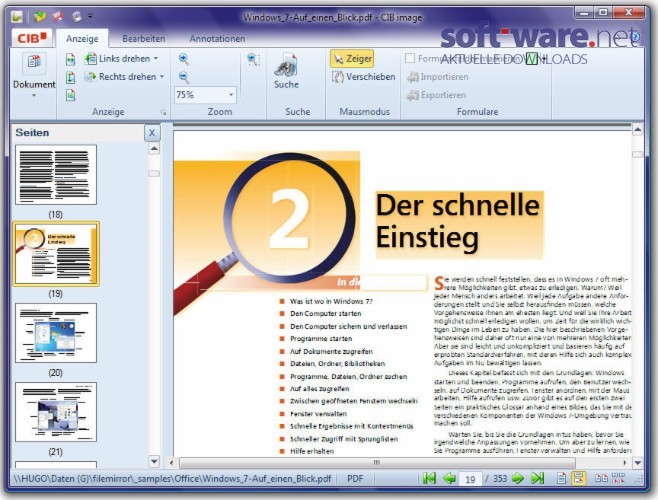Click 'Was ist wo in Windows 7?' entry
The height and width of the screenshot is (500, 658).
coord(331,301)
